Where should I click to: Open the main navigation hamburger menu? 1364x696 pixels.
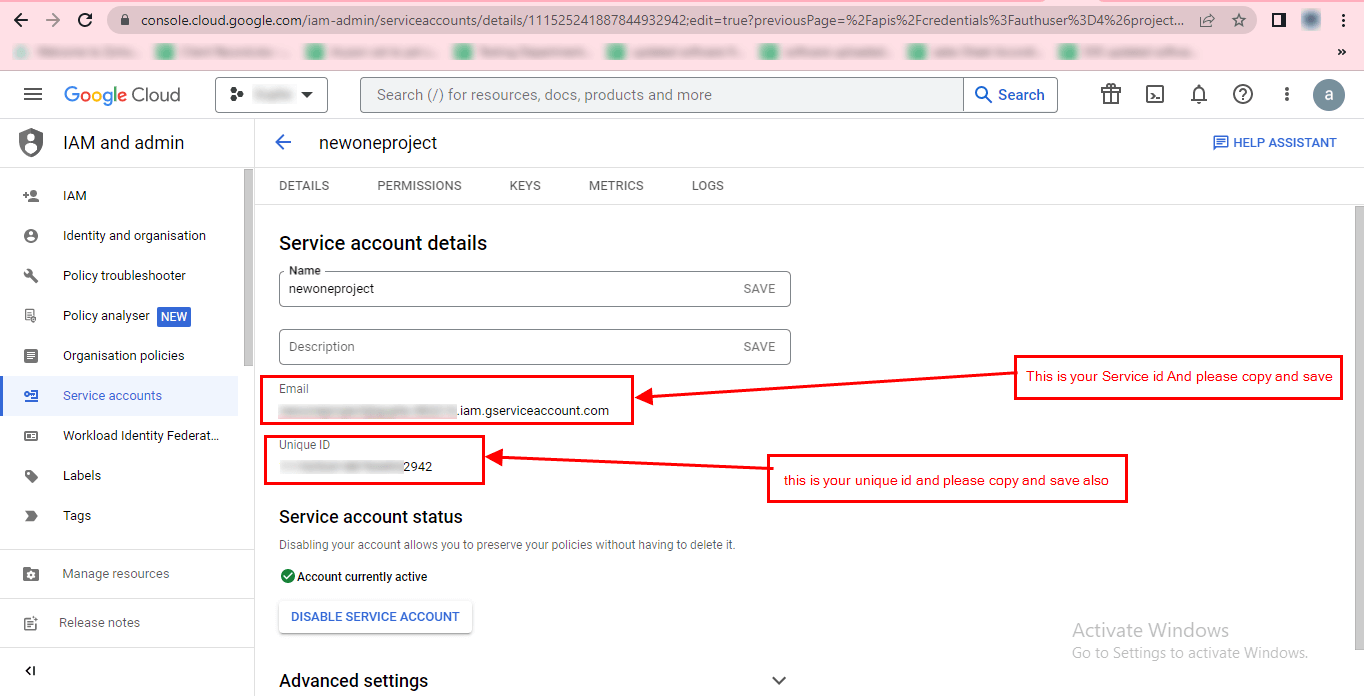click(33, 94)
